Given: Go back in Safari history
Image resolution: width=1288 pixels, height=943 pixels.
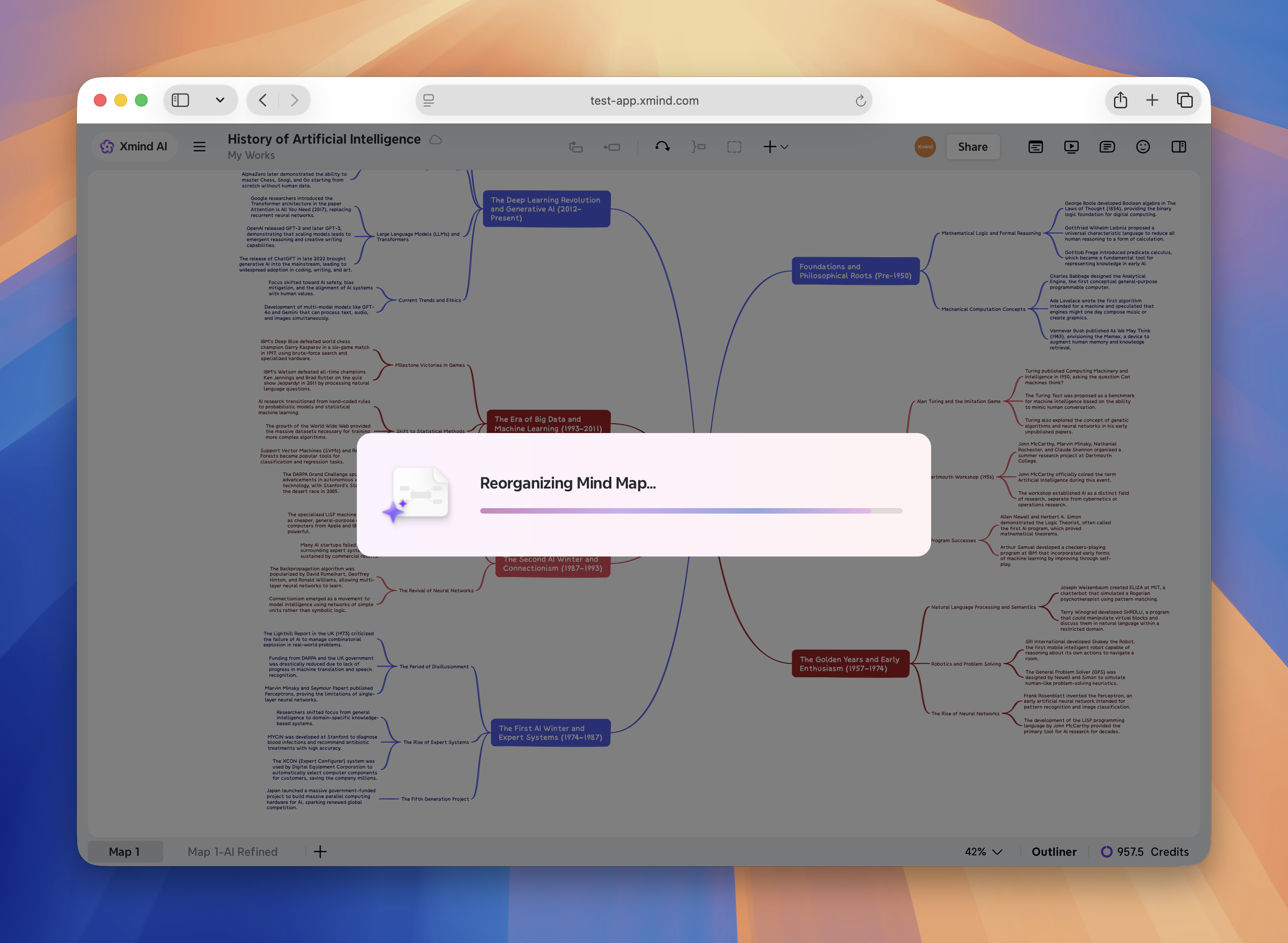Looking at the screenshot, I should (263, 101).
